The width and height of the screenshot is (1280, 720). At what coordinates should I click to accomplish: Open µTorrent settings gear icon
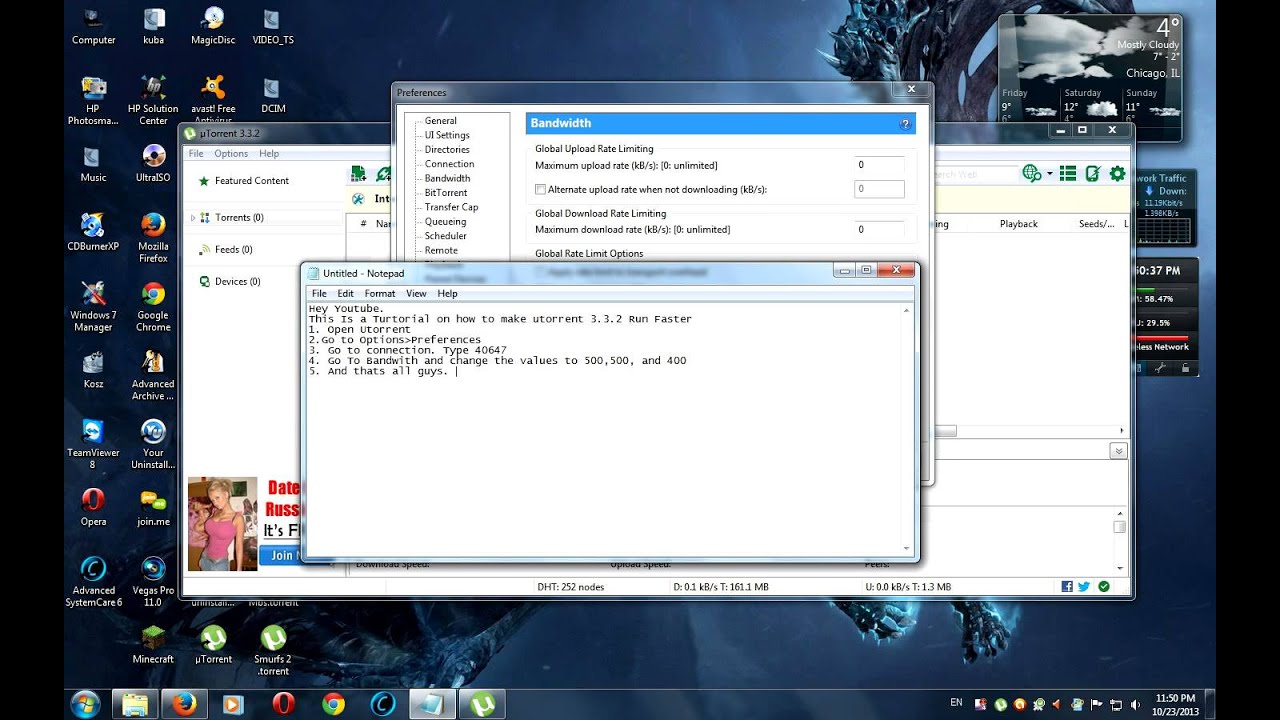[1117, 174]
